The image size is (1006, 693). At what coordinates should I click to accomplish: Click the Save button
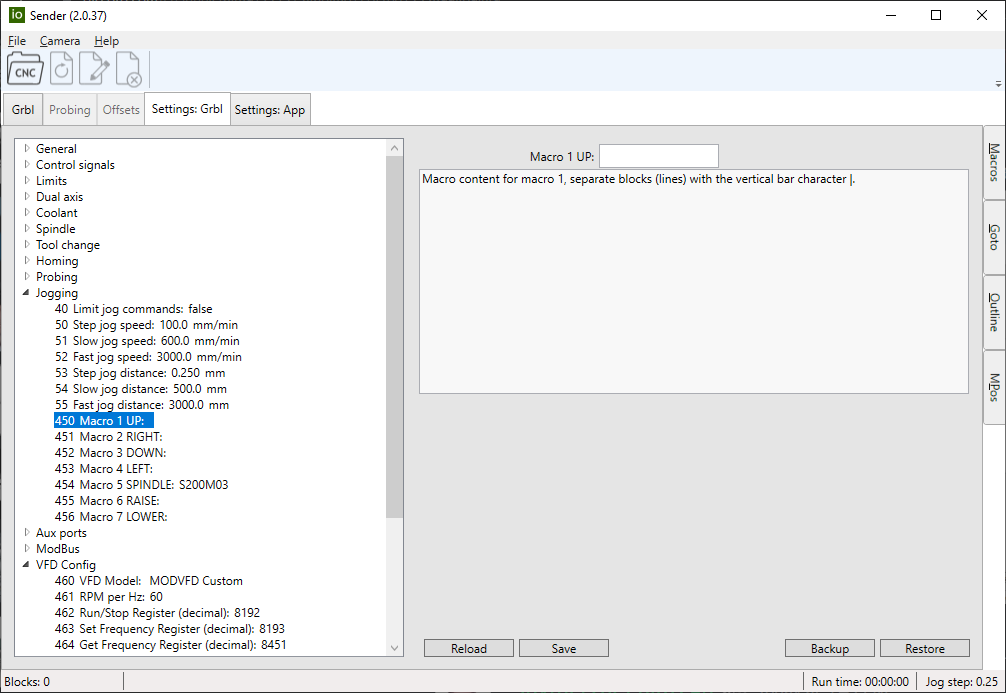564,649
